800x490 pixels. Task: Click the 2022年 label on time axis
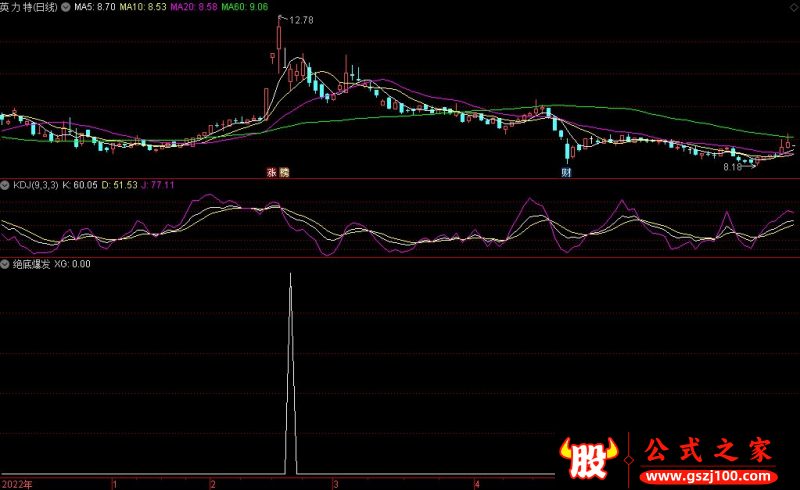coord(17,484)
